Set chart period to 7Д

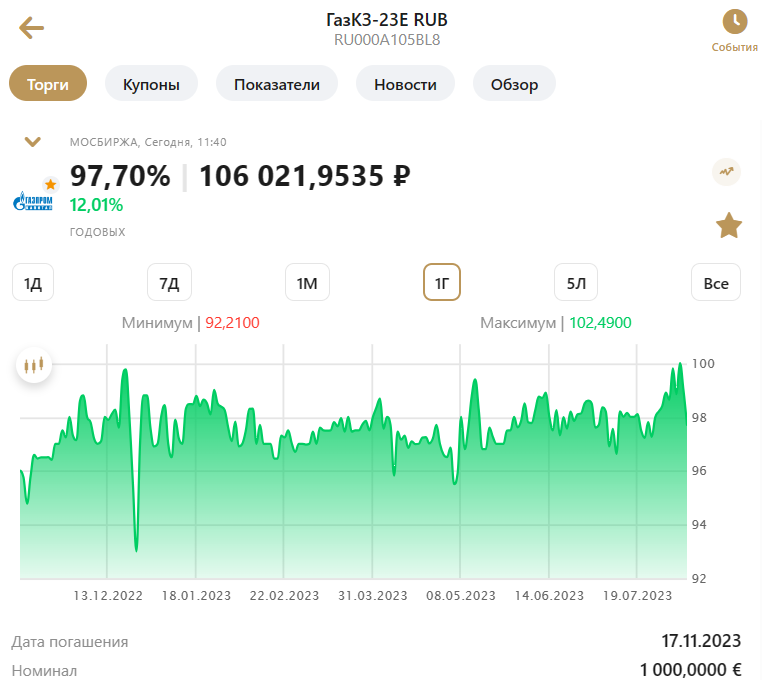(x=170, y=282)
